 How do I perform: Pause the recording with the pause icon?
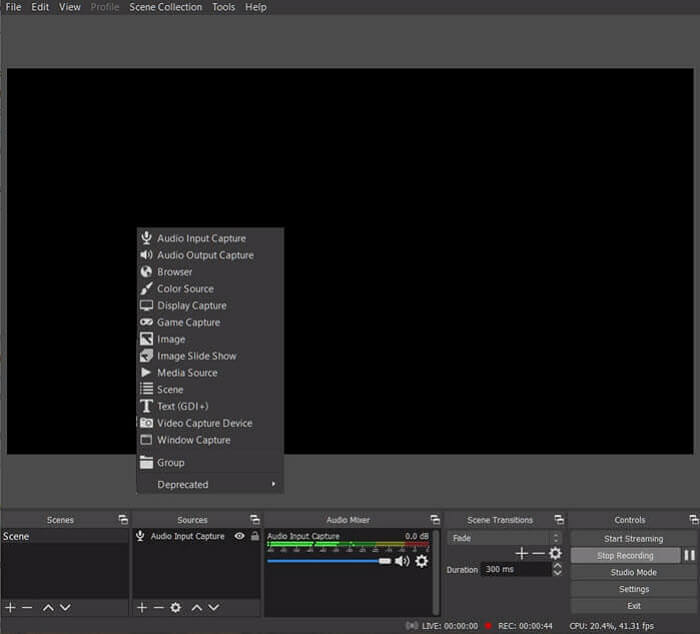689,556
